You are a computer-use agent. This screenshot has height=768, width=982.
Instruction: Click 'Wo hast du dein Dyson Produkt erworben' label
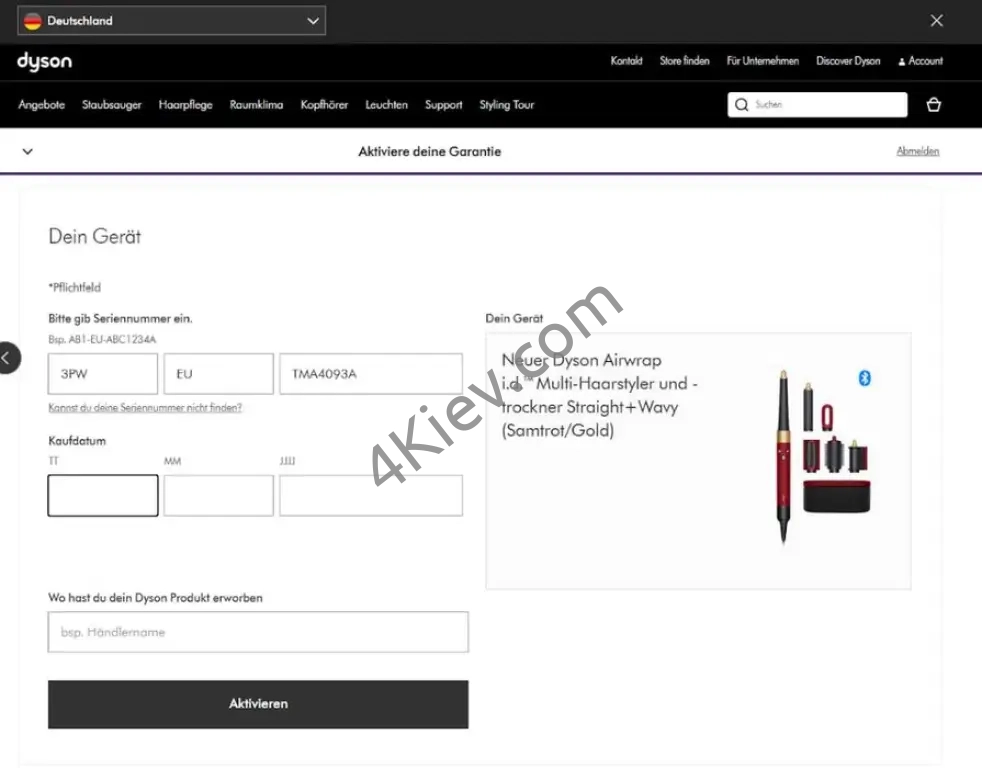[155, 598]
